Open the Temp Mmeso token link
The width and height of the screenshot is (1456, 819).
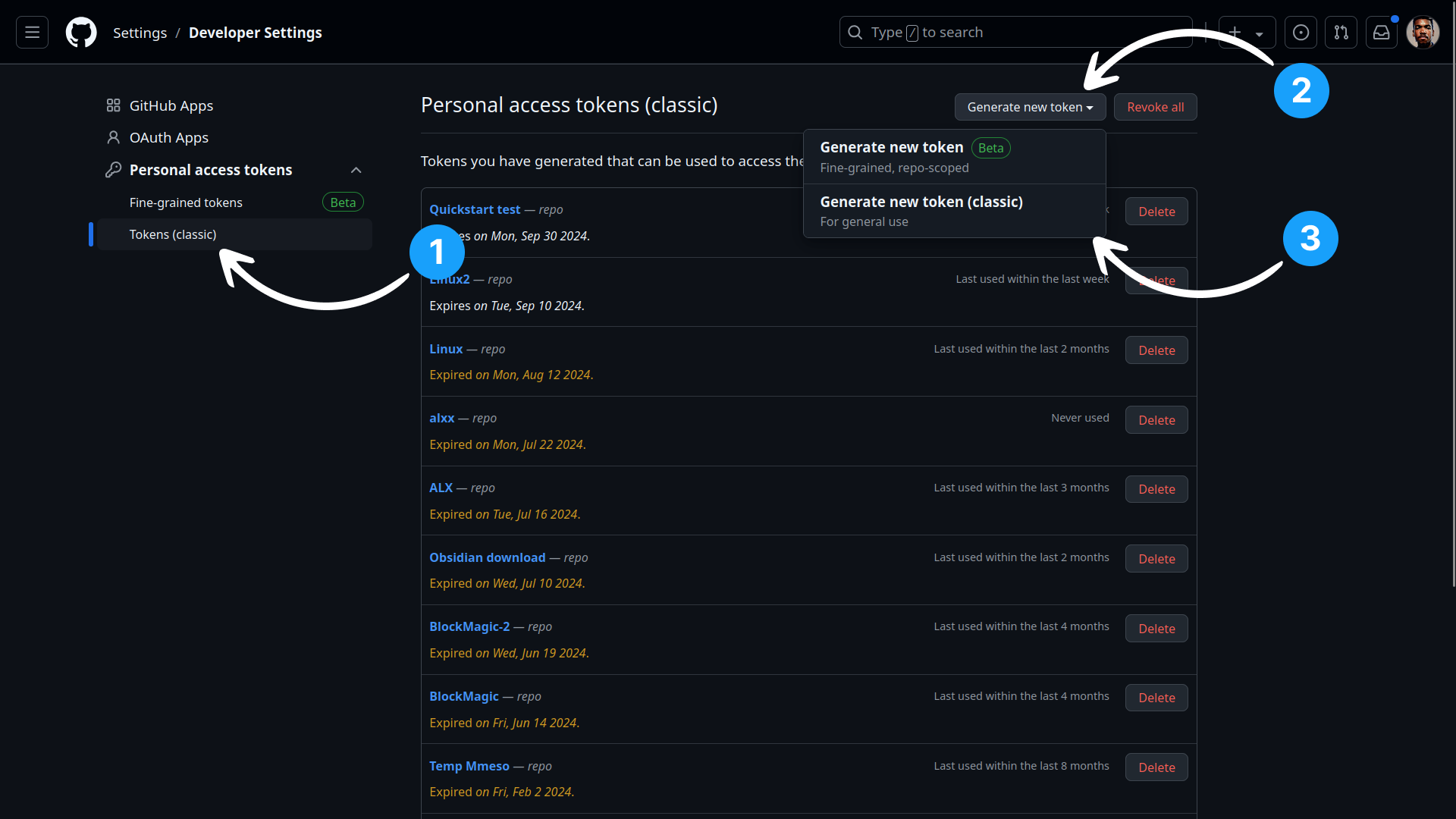click(469, 766)
